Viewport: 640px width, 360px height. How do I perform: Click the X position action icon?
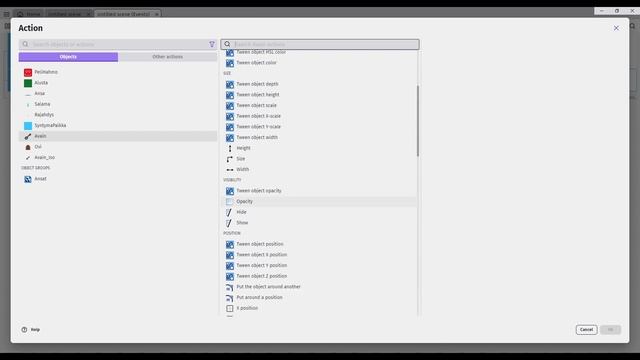(230, 308)
